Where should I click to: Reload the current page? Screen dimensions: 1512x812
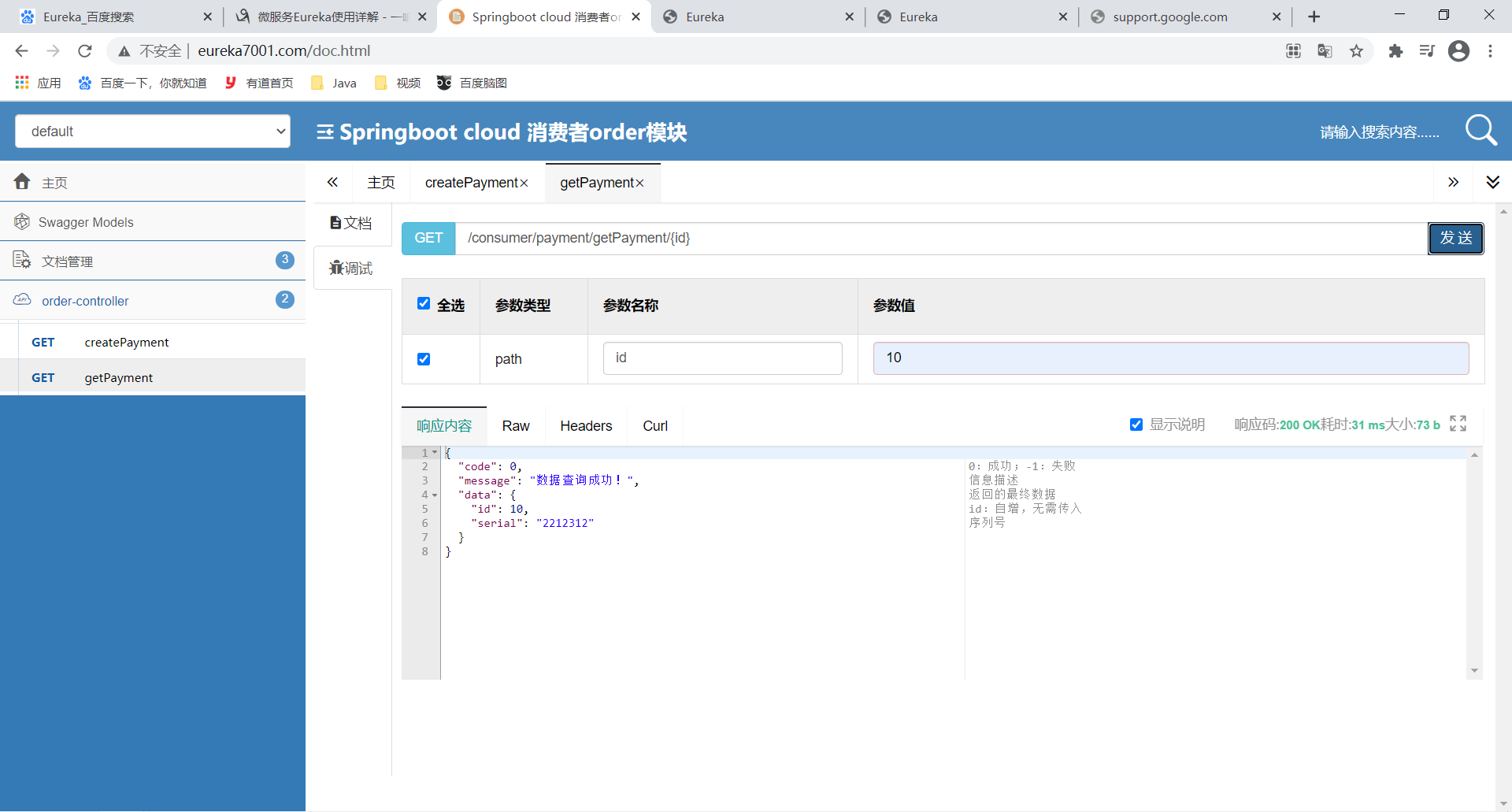point(85,51)
